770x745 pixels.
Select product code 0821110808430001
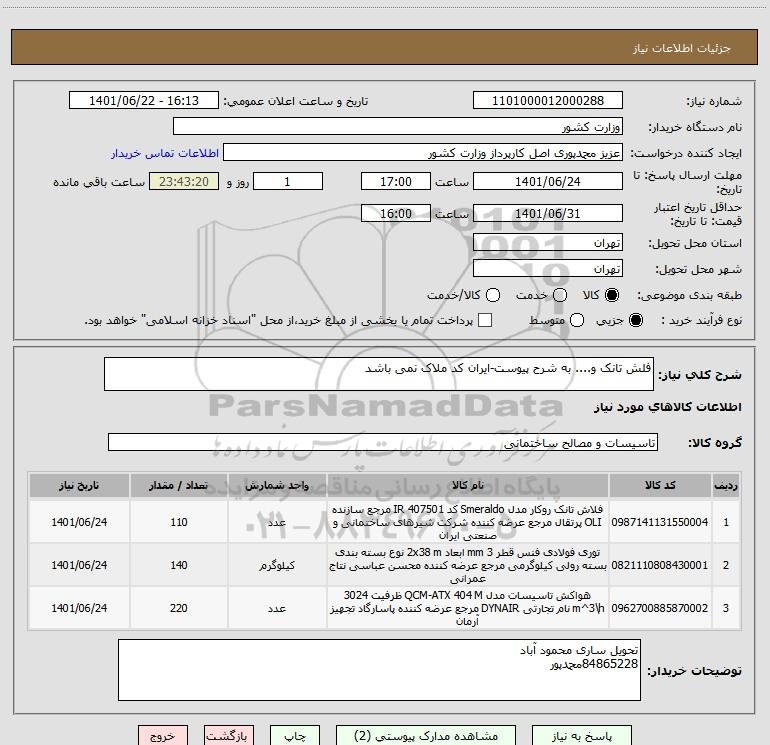tap(660, 565)
